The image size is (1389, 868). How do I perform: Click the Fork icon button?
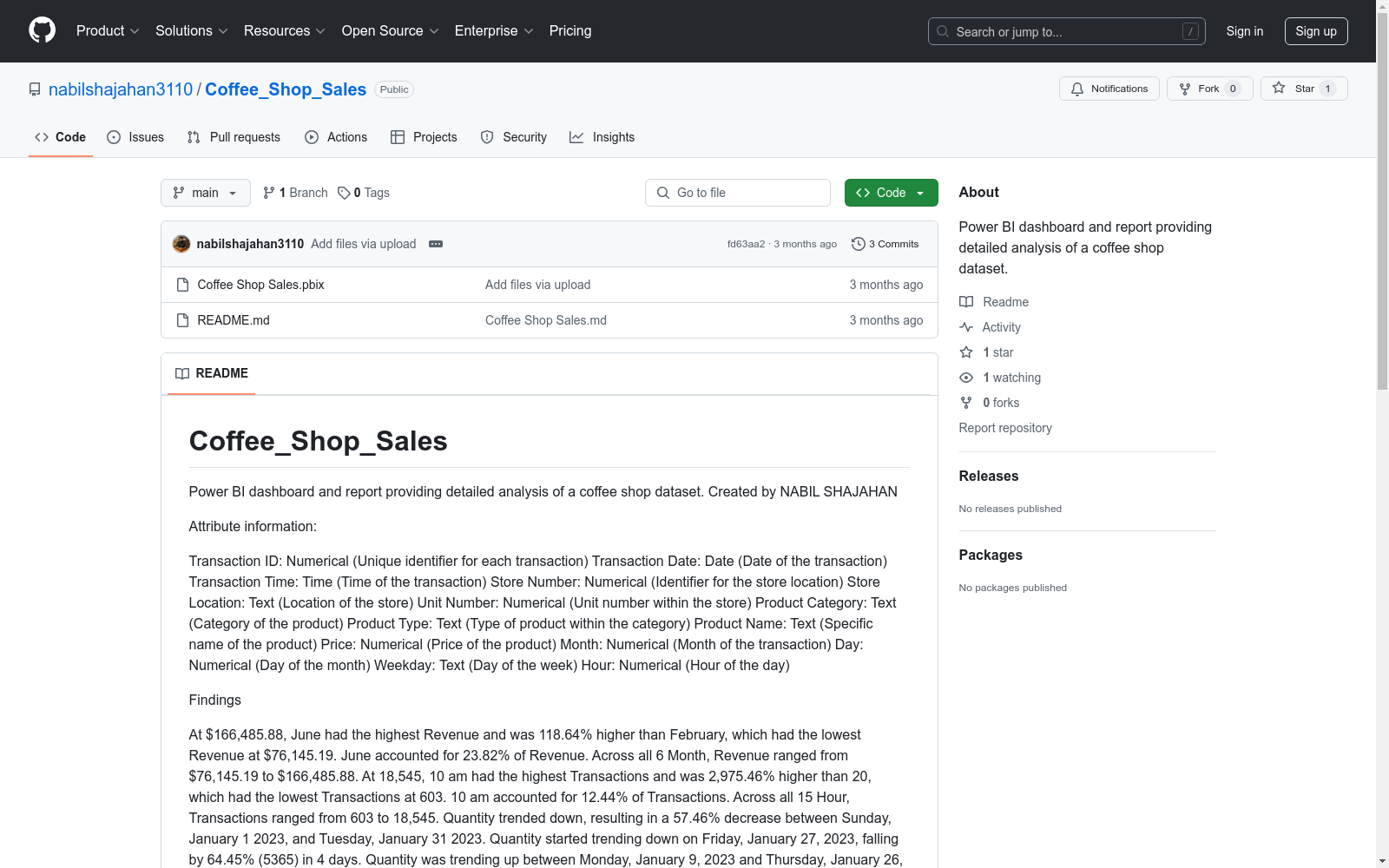click(x=1185, y=89)
